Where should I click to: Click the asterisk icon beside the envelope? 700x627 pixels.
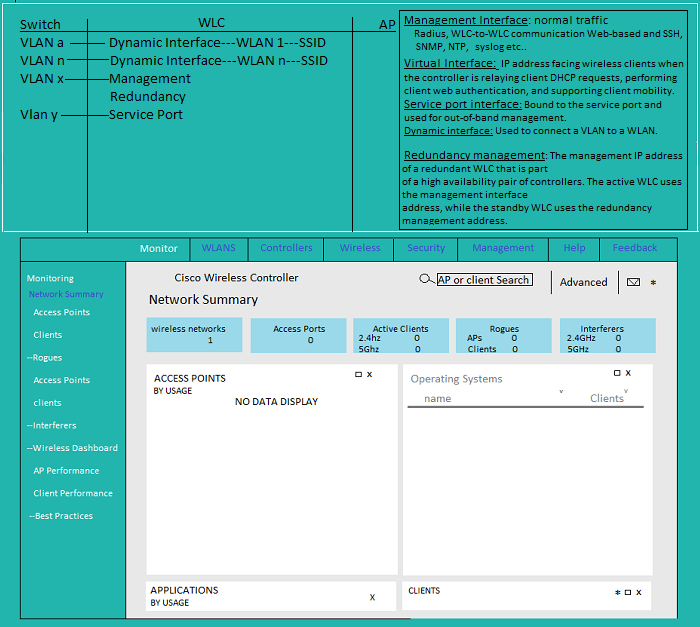coord(653,283)
